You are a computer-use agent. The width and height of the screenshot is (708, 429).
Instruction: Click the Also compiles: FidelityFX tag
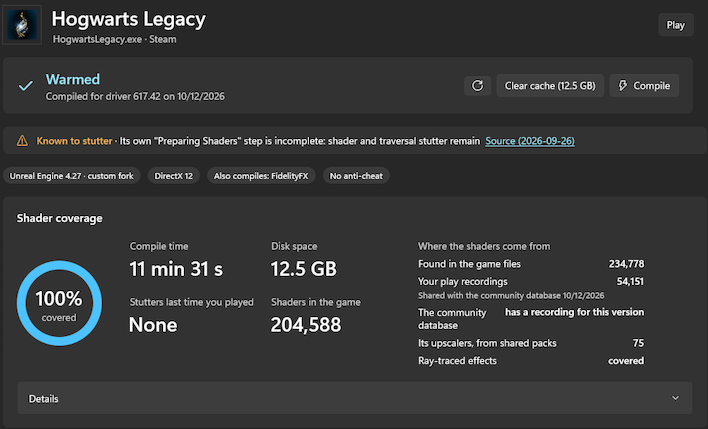pos(261,176)
